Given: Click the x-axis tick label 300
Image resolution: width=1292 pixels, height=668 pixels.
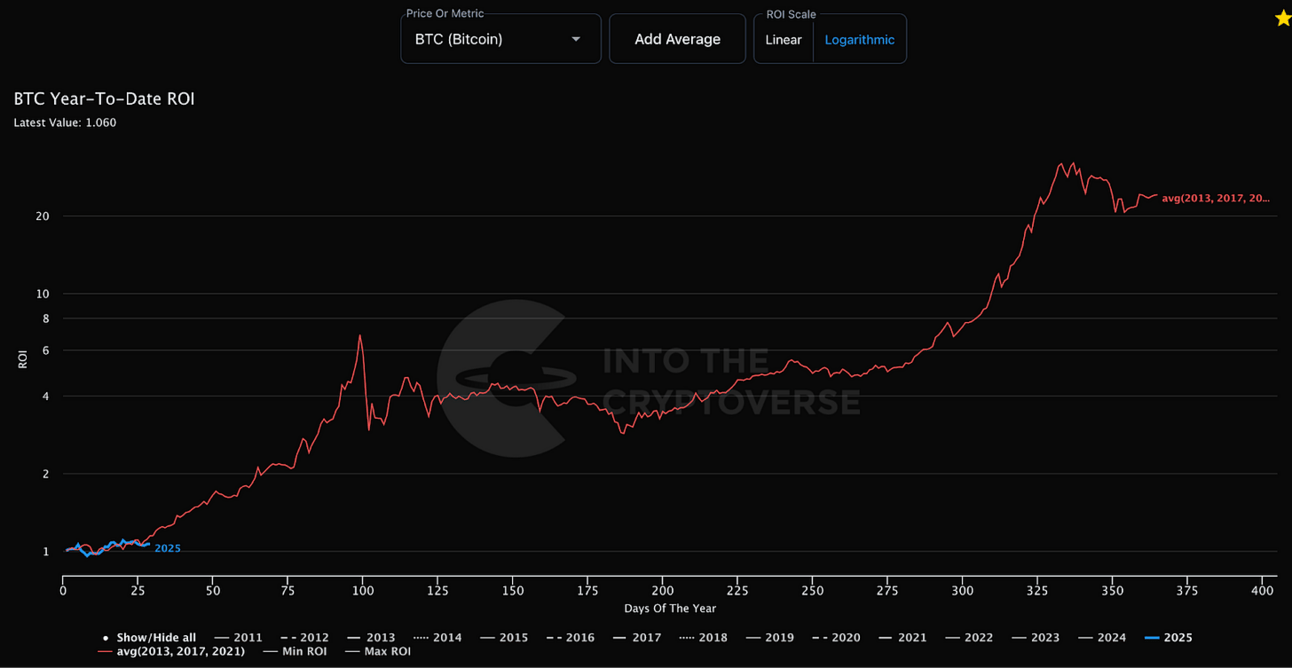Looking at the screenshot, I should point(962,591).
